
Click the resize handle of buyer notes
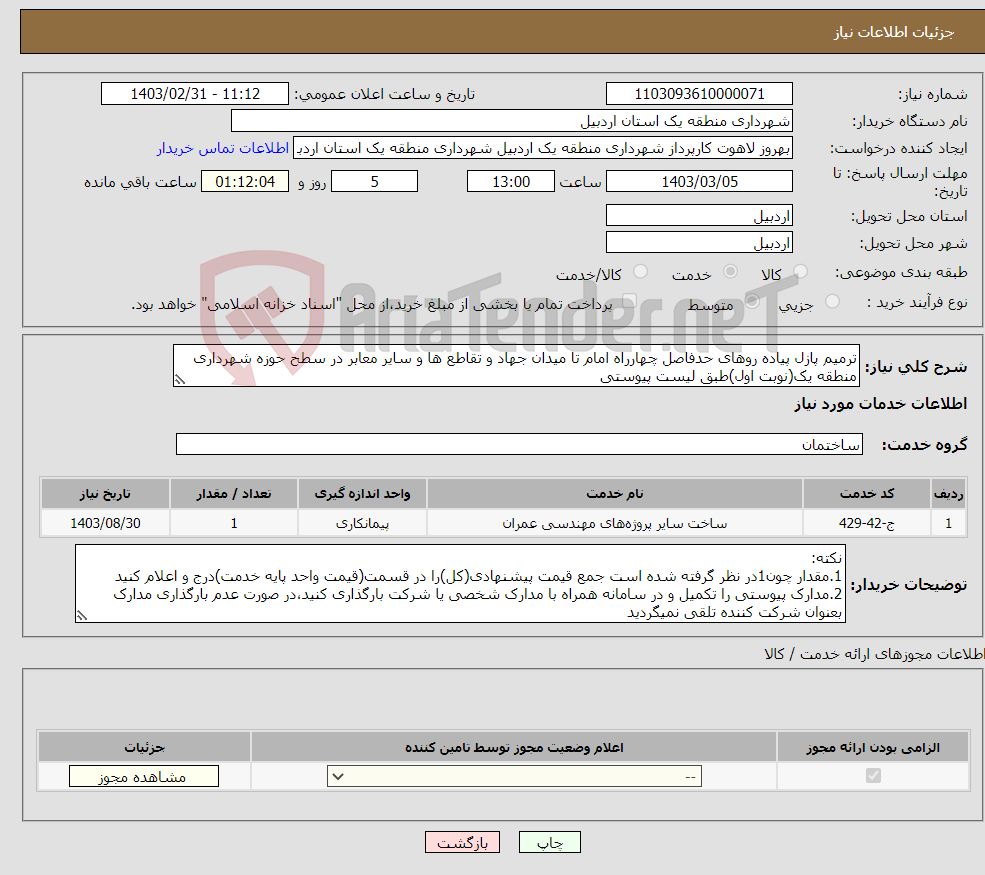coord(82,616)
